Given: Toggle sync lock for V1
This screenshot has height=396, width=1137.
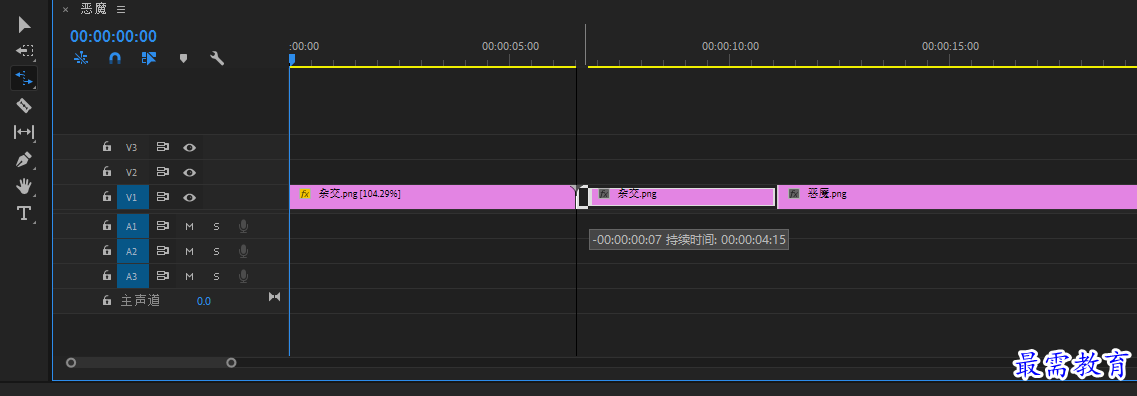Looking at the screenshot, I should click(x=162, y=197).
